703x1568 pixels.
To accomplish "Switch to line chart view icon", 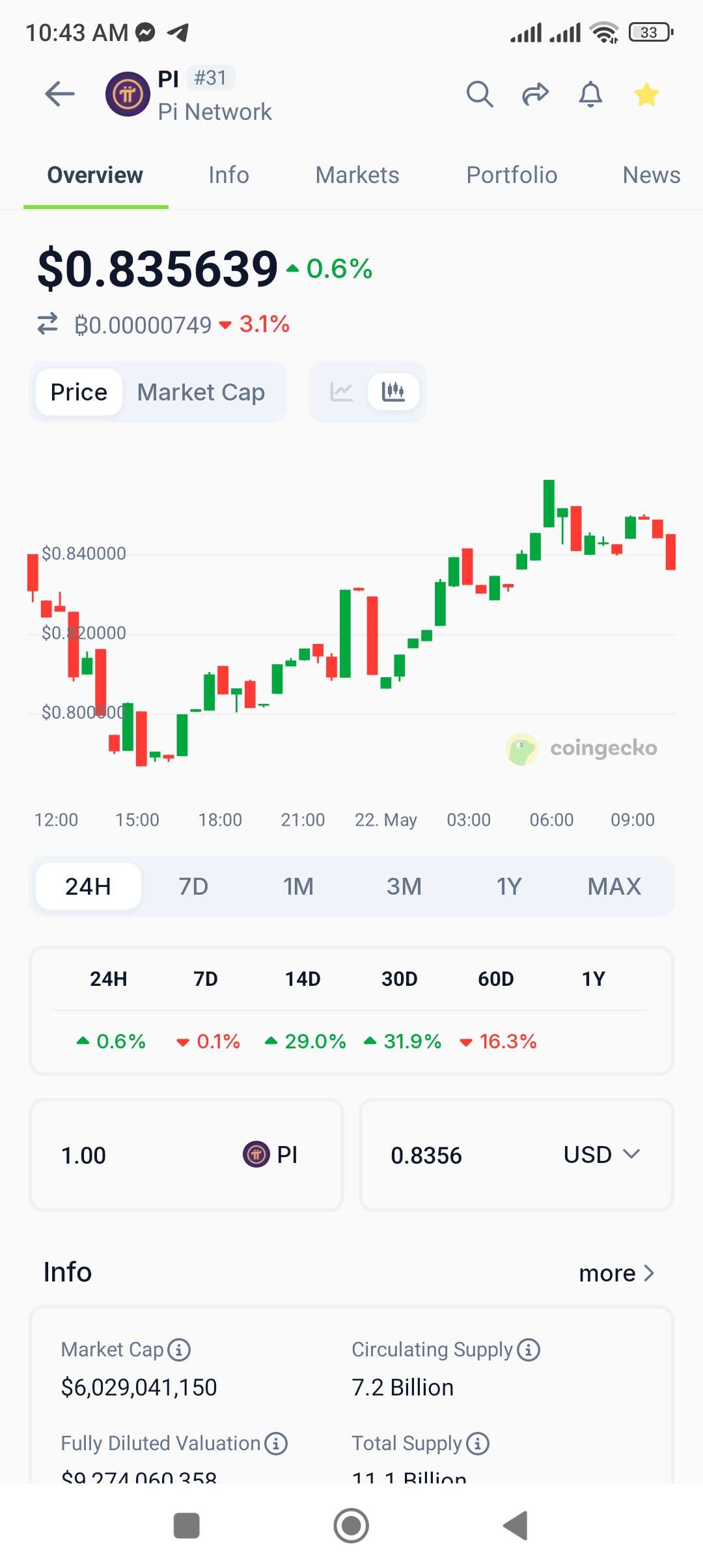I will tap(342, 392).
